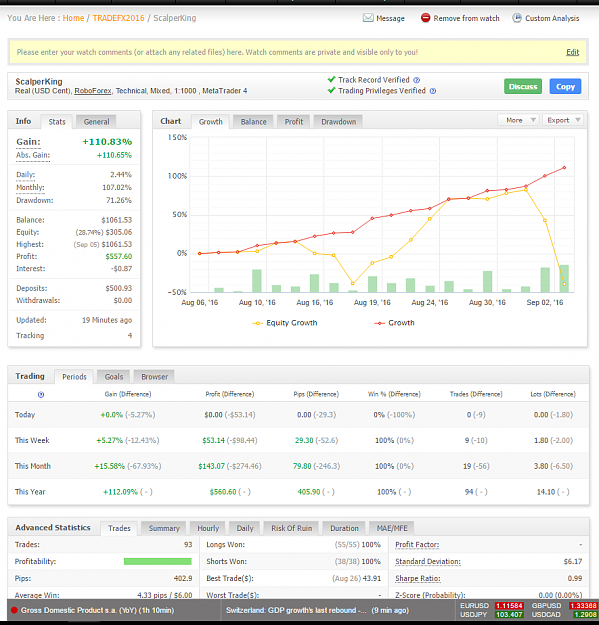Click the +110.83% gain value
The height and width of the screenshot is (625, 599).
[x=107, y=142]
